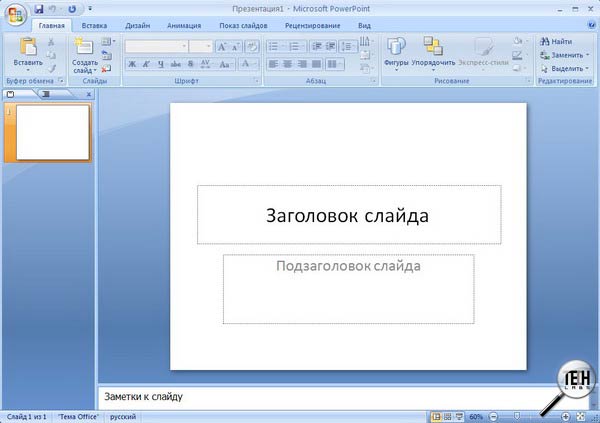The width and height of the screenshot is (600, 423).
Task: Open the Упорядочить arrange menu
Action: pyautogui.click(x=433, y=54)
